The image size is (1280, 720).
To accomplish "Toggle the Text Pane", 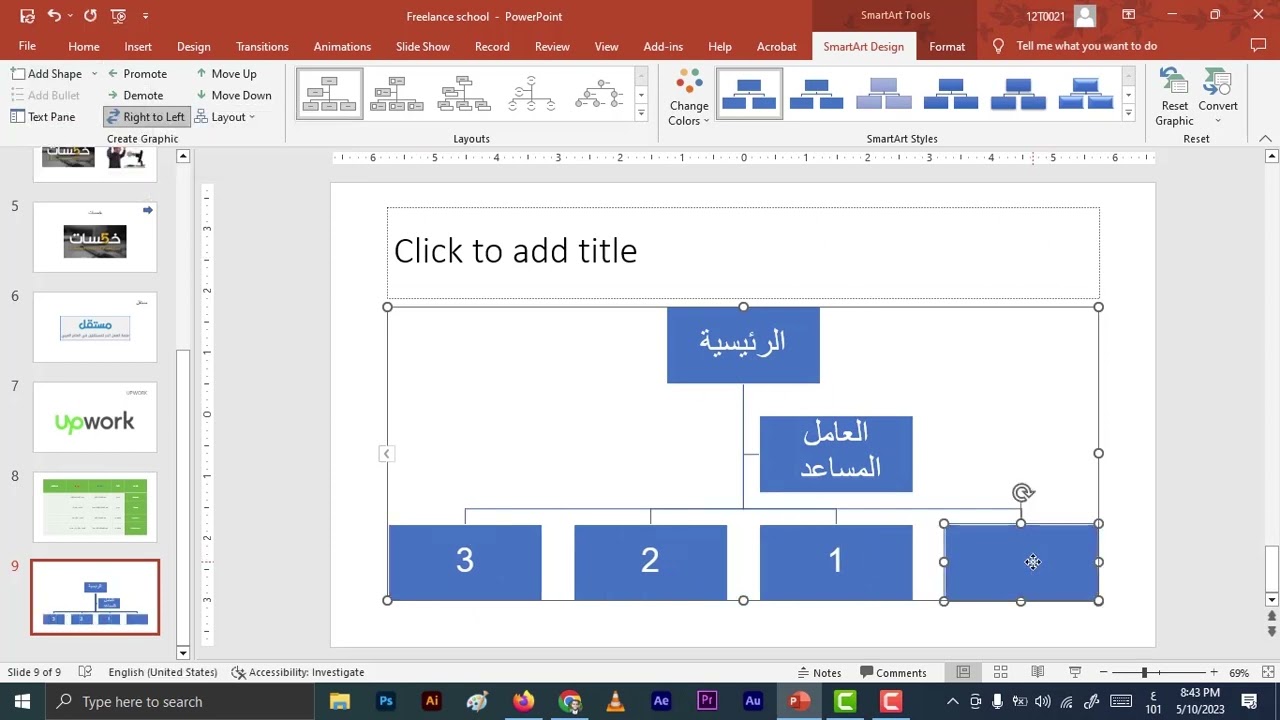I will pos(43,117).
